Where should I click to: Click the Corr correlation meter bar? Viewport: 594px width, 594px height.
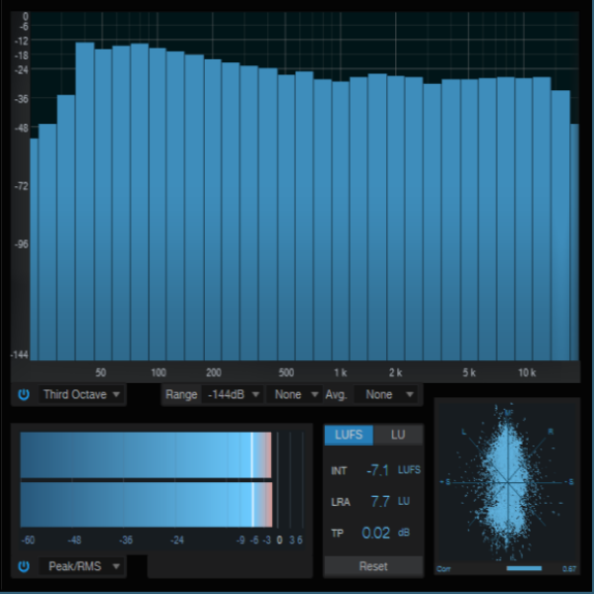tap(524, 568)
